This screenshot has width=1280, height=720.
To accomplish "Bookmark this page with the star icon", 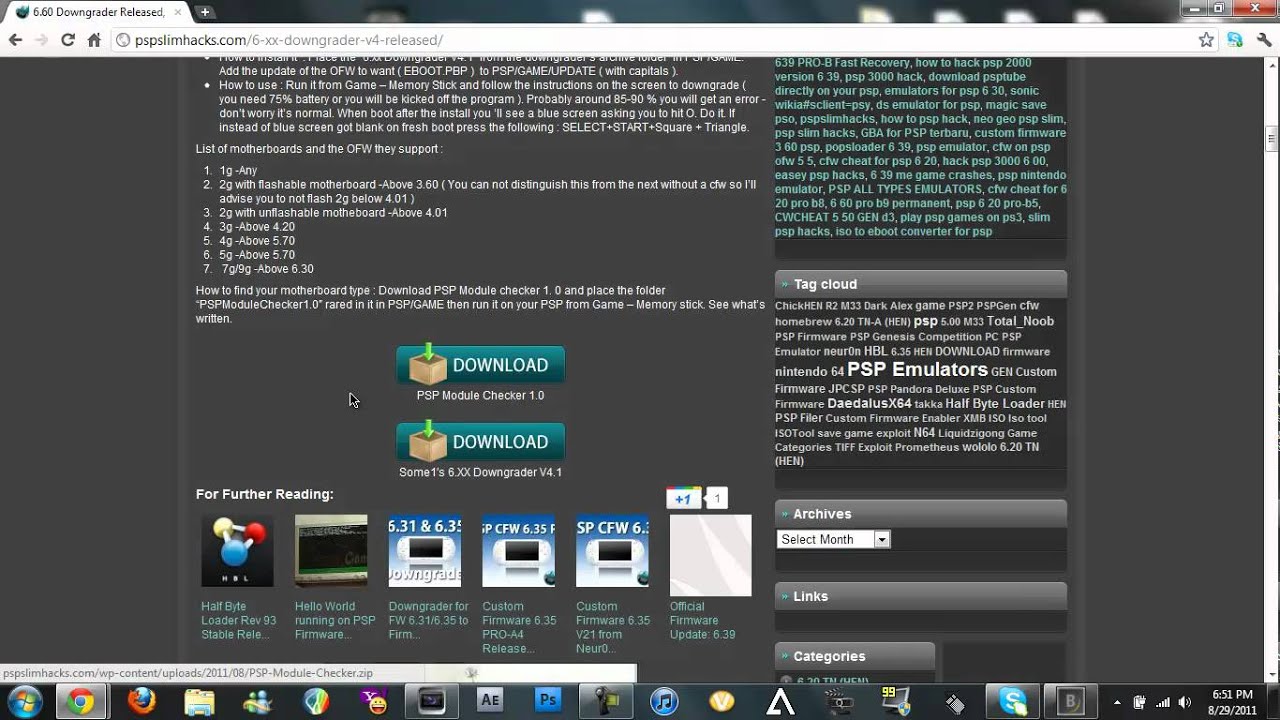I will coord(1206,40).
